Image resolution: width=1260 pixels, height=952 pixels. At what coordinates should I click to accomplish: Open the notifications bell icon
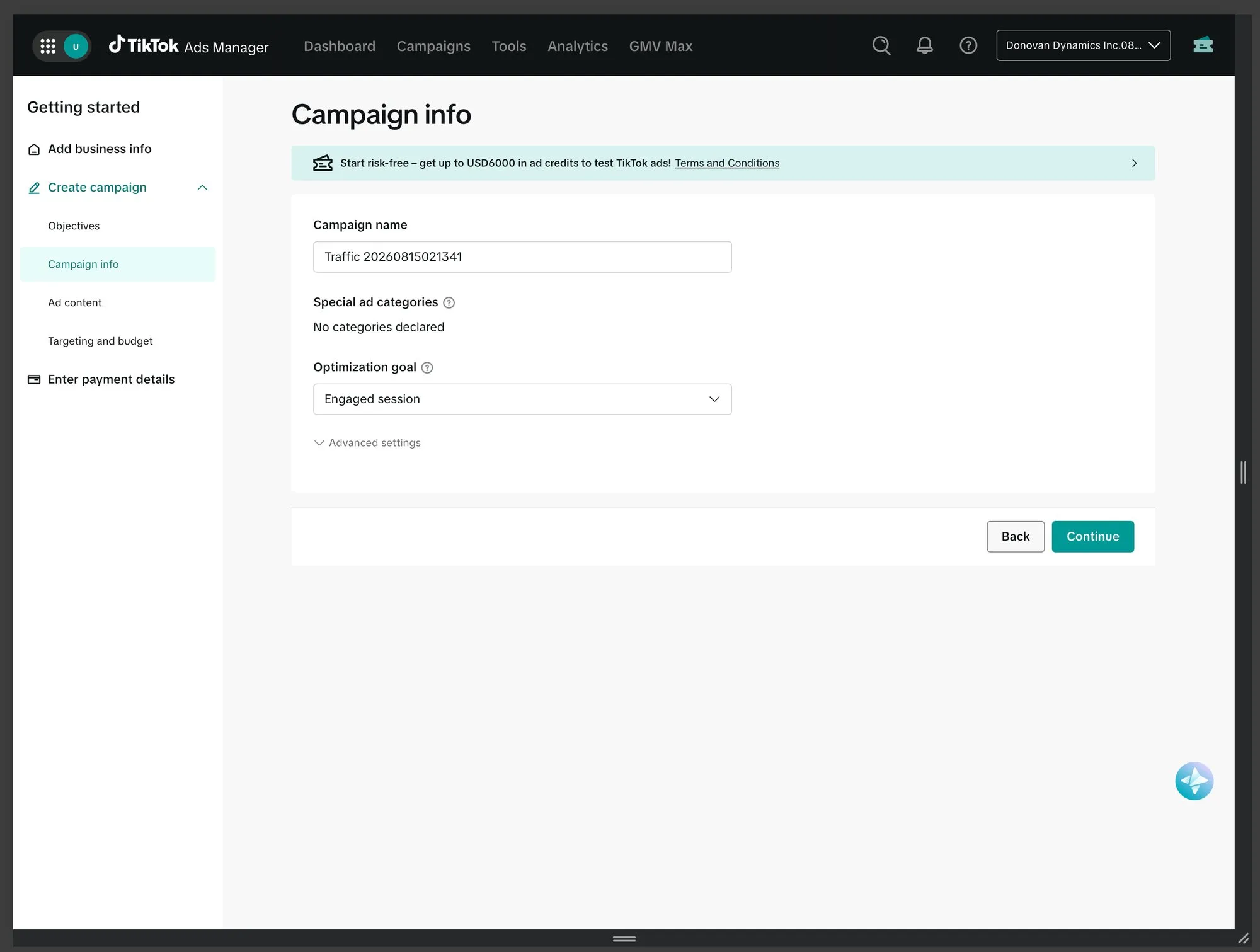click(x=924, y=45)
